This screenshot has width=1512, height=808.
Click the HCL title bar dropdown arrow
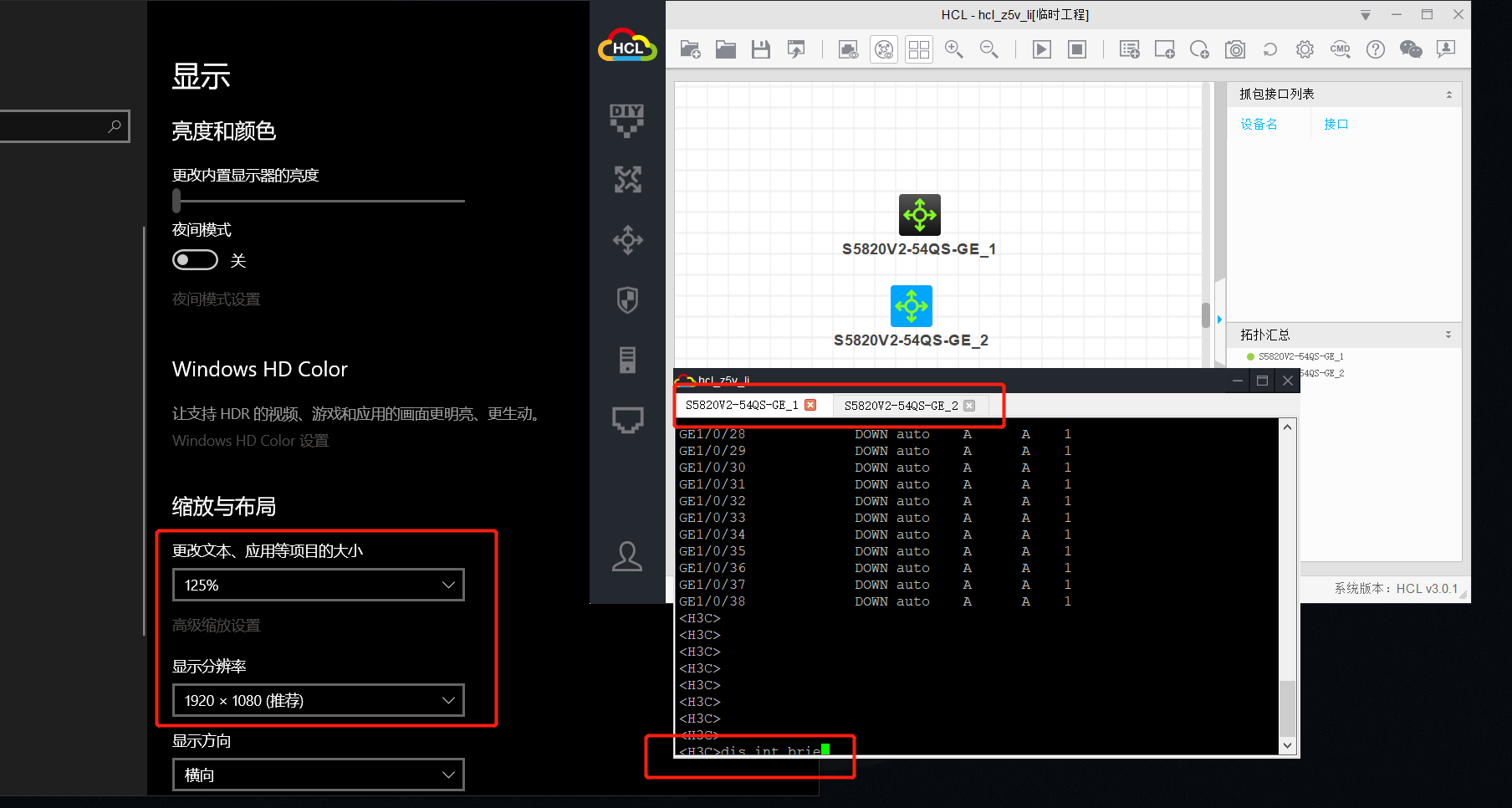pos(1366,15)
